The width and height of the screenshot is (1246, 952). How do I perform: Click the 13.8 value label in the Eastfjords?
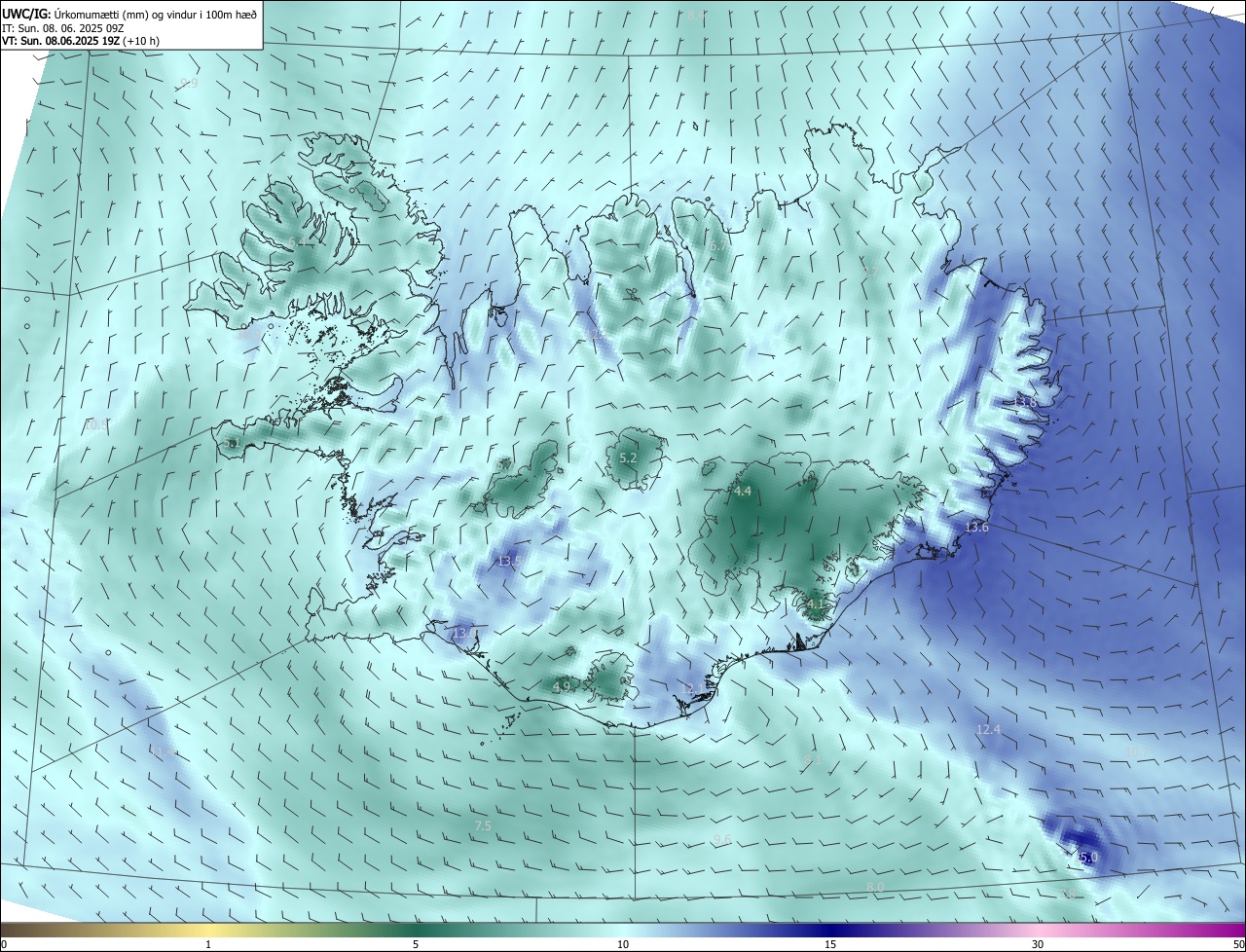click(x=1025, y=402)
